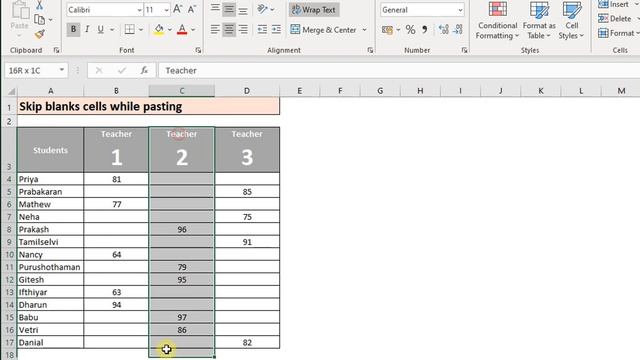This screenshot has height=360, width=640.
Task: Open the Font Color dropdown arrow
Action: 193,30
